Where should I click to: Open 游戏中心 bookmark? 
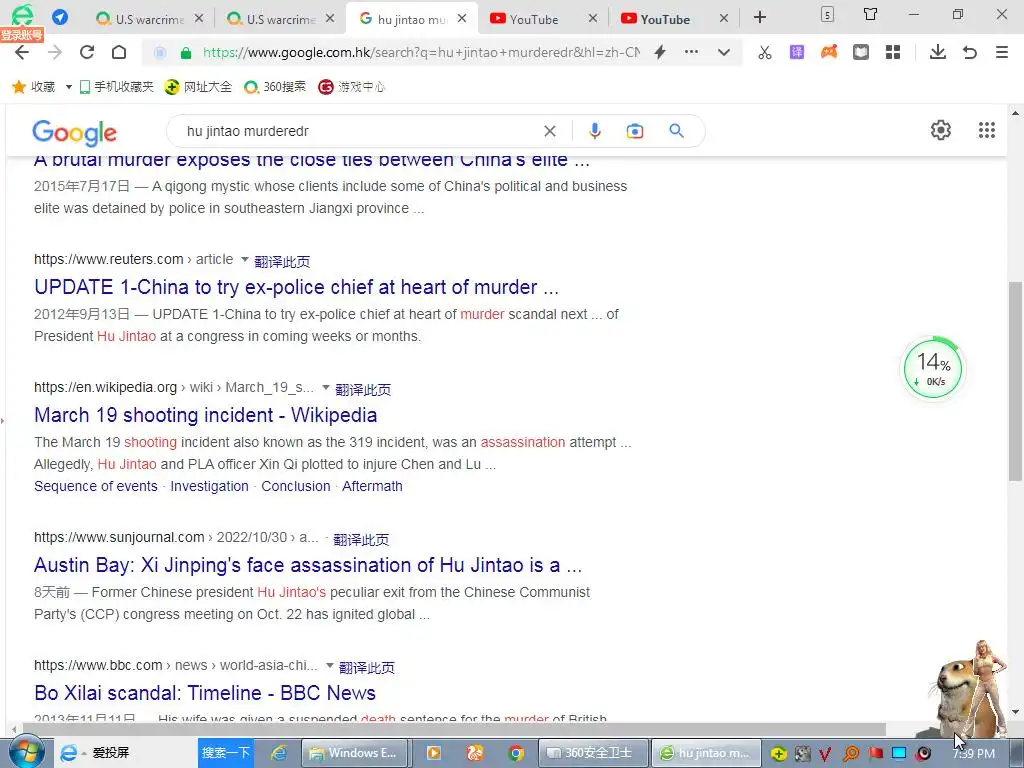pos(351,87)
